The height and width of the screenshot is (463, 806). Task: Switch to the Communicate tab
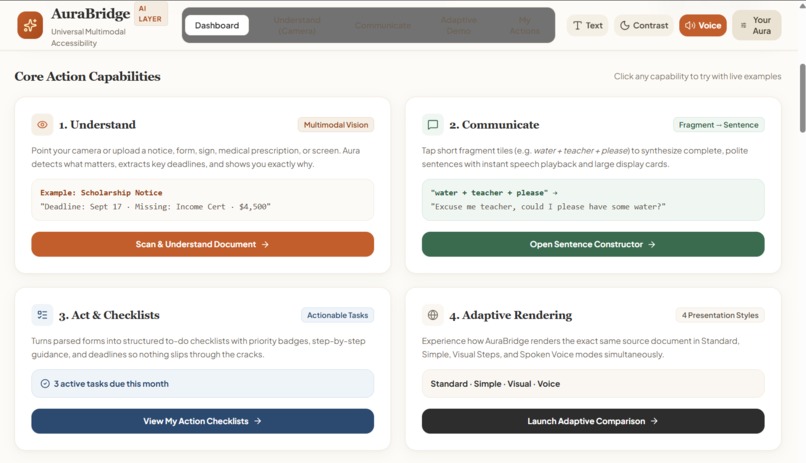coord(382,25)
